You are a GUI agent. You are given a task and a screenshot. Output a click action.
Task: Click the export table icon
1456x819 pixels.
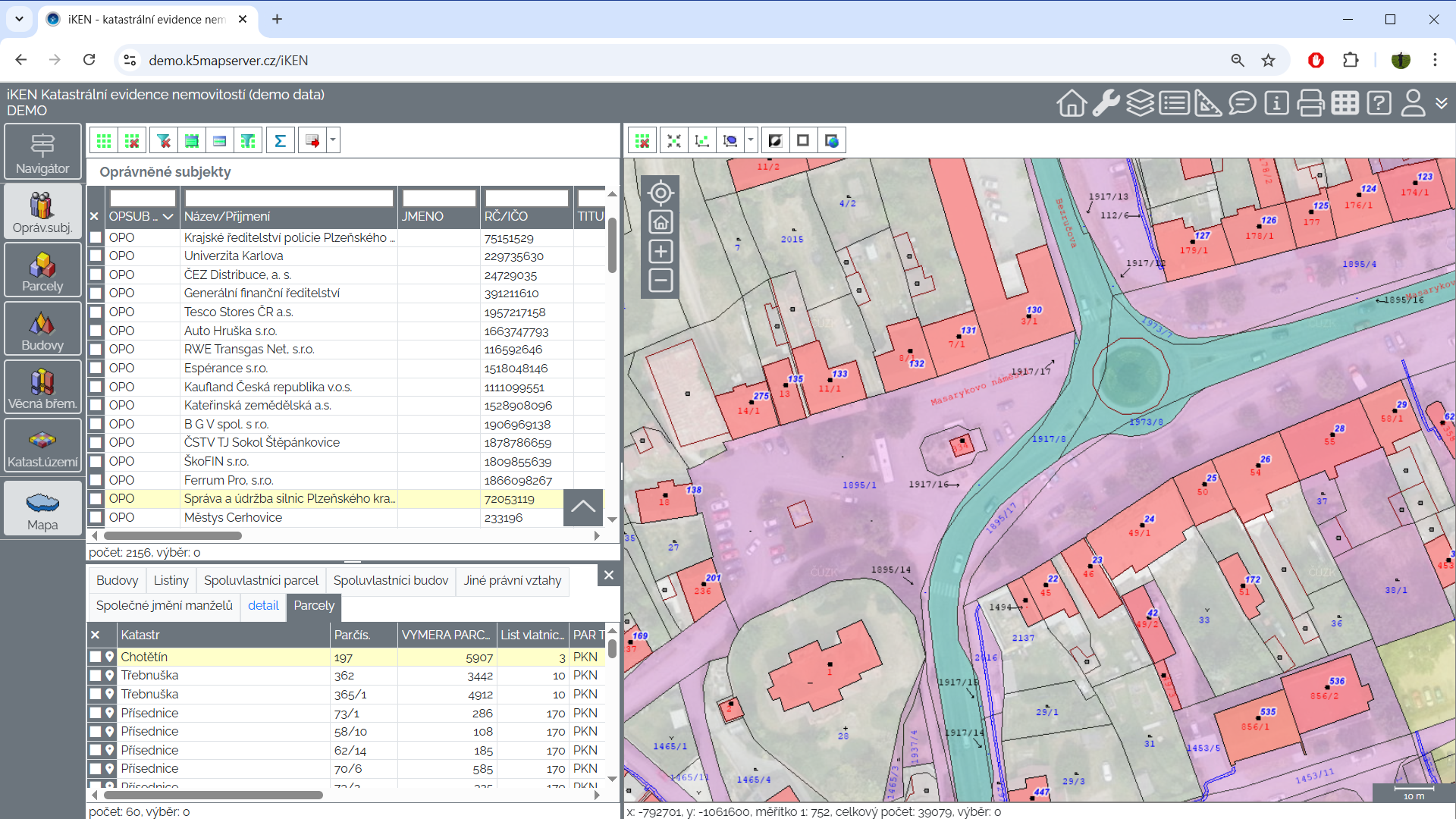tap(312, 140)
